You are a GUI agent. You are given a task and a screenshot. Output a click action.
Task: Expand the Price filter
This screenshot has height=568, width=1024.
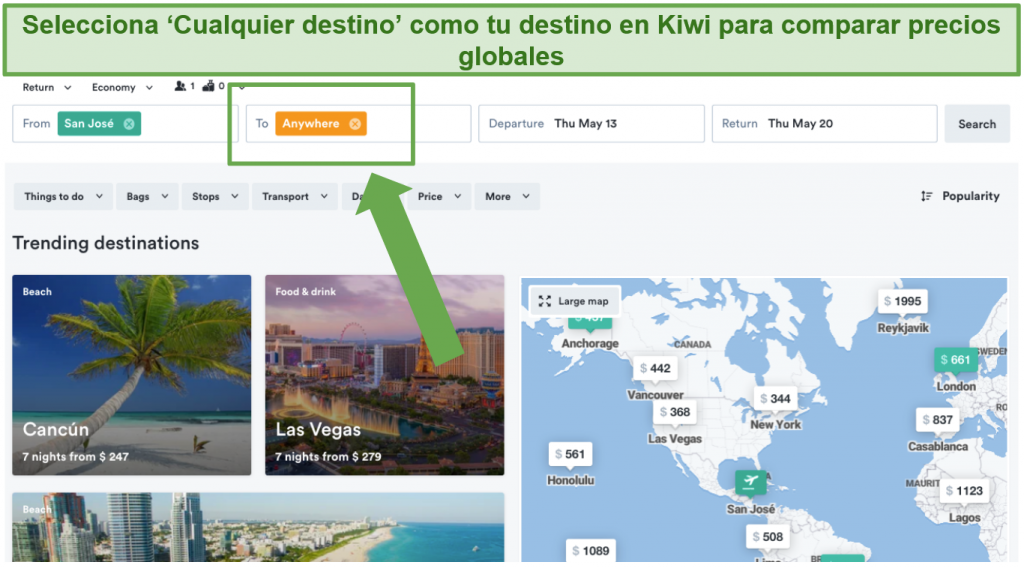[x=439, y=197]
